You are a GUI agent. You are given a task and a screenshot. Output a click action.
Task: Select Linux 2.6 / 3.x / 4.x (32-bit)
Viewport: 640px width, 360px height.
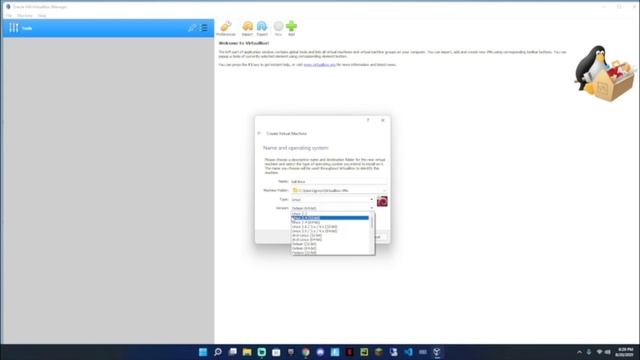(330, 227)
